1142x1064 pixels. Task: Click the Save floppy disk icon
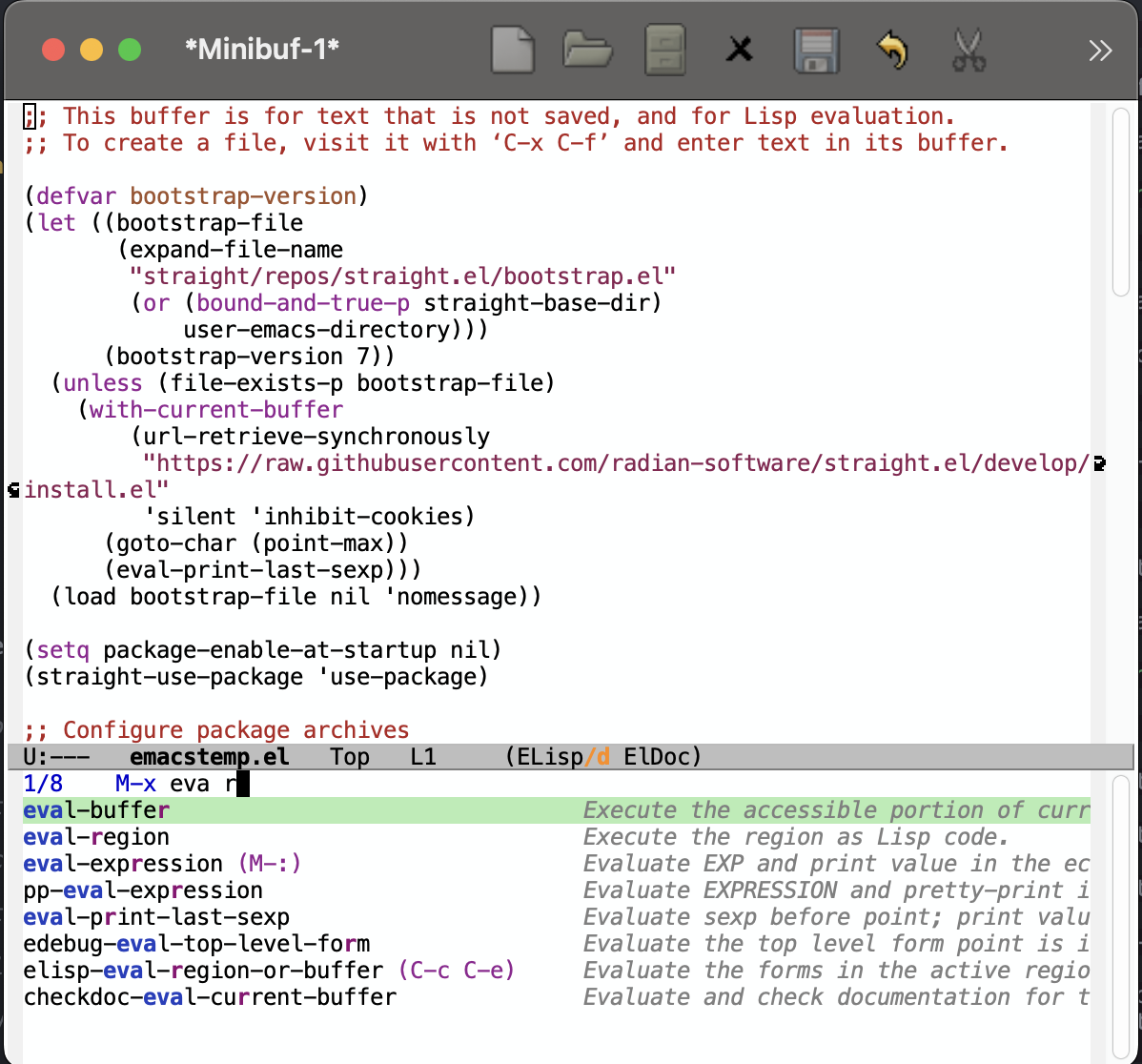click(x=816, y=51)
